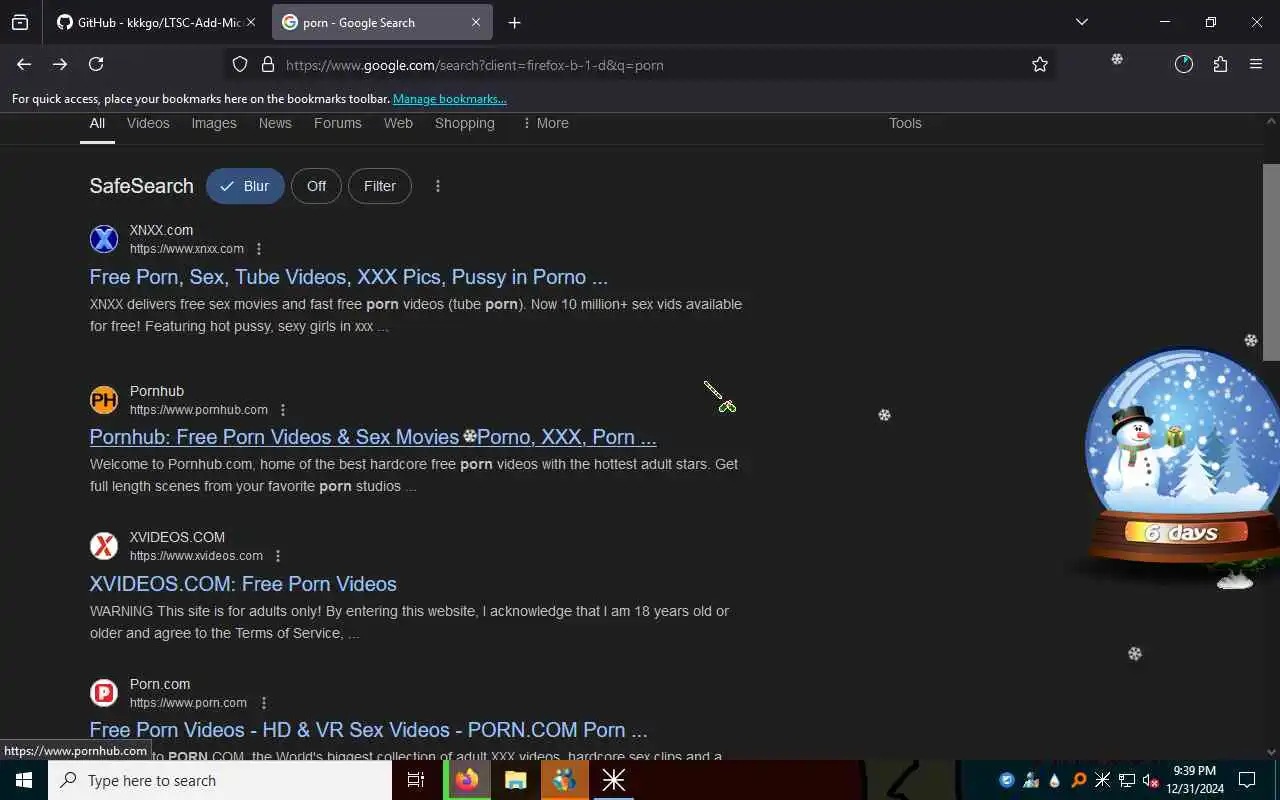Open three-dot menu beside pornhub.com URL
Screen dimensions: 1280x800
point(283,410)
